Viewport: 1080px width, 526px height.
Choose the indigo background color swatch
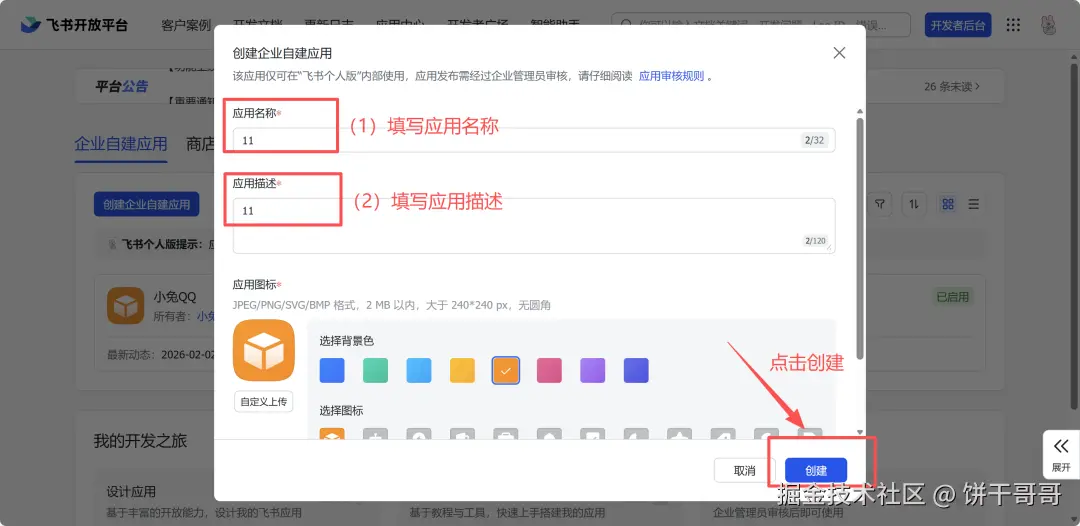click(636, 370)
